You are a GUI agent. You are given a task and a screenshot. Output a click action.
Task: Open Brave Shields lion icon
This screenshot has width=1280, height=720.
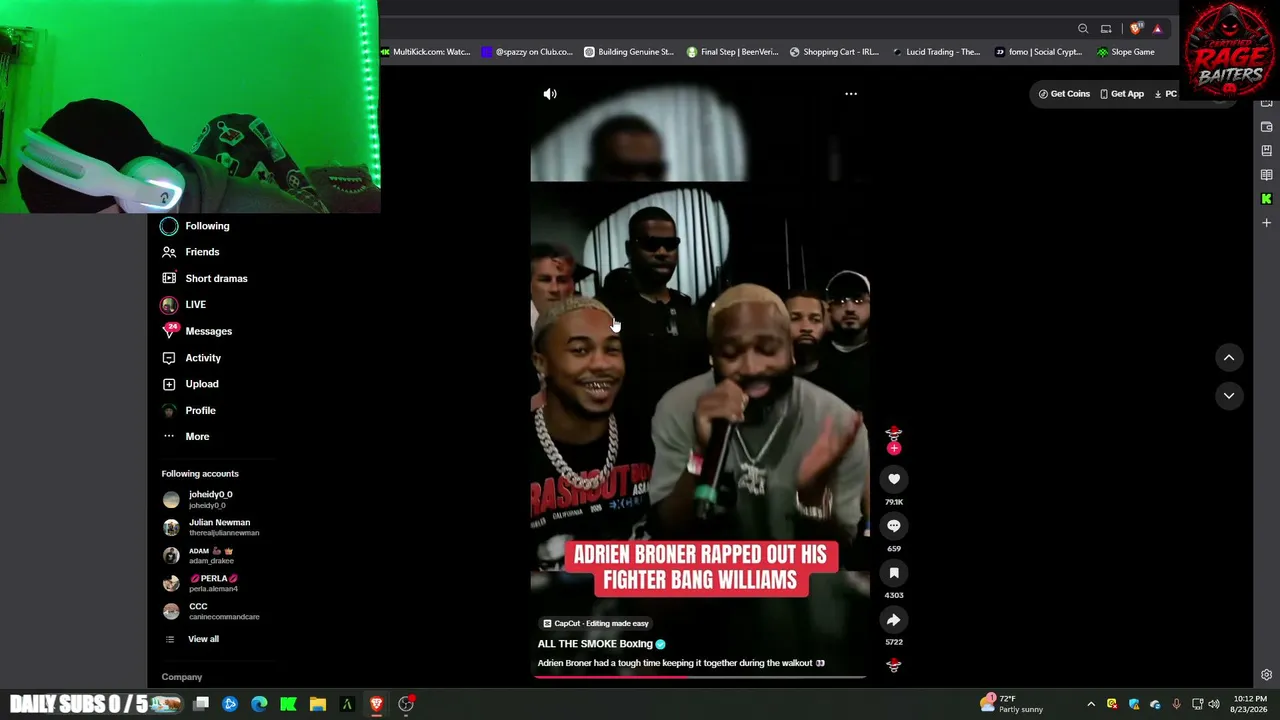1136,29
